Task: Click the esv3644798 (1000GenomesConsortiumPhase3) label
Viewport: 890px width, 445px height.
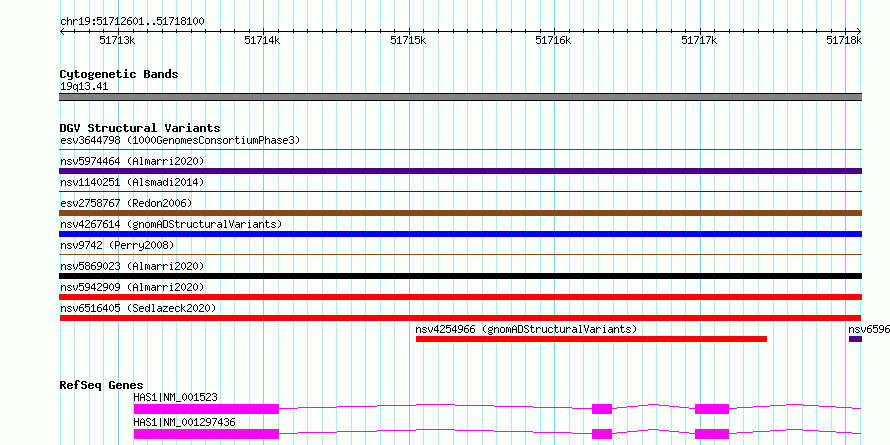Action: pyautogui.click(x=180, y=140)
